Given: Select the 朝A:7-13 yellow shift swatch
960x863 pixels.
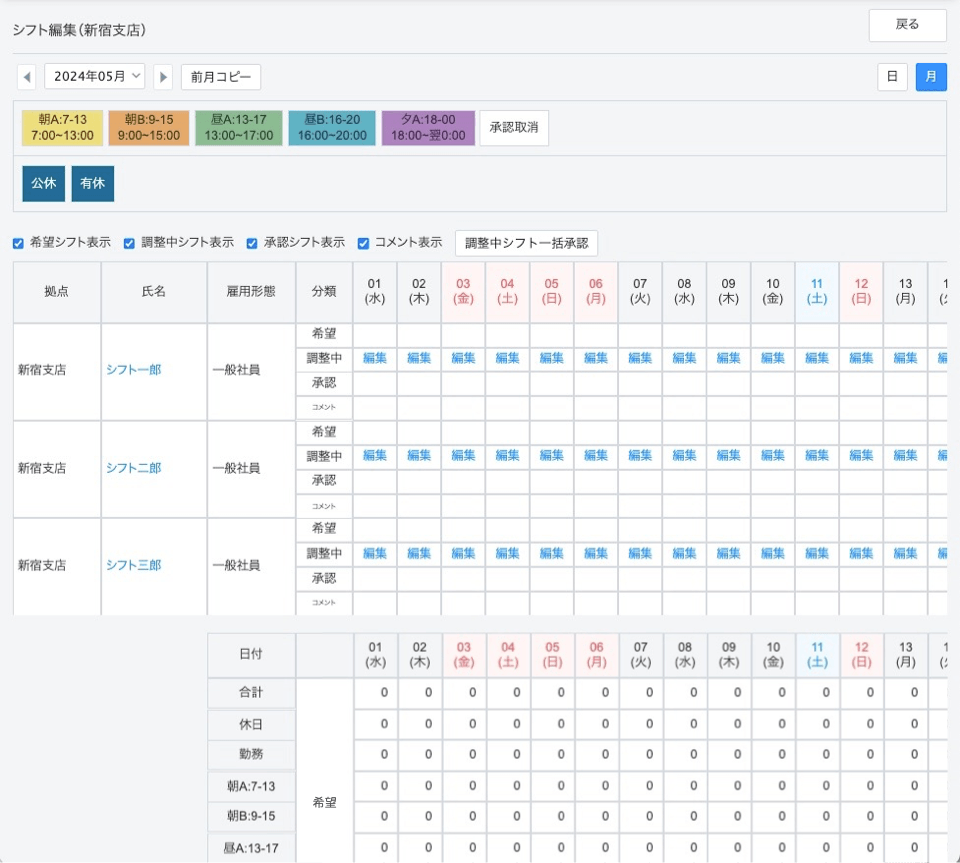Looking at the screenshot, I should coord(62,128).
